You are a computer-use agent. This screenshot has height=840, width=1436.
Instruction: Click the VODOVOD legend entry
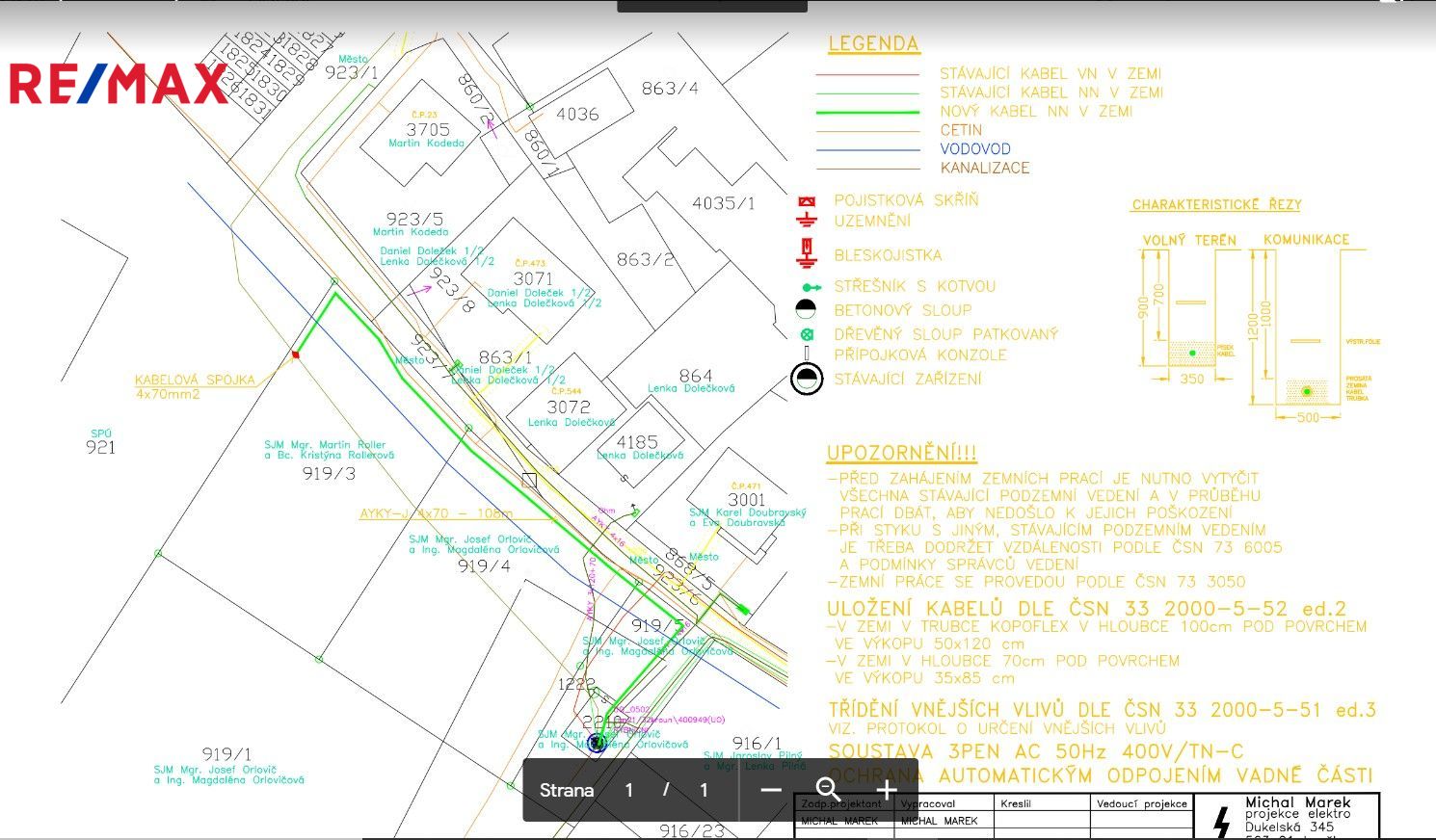975,149
